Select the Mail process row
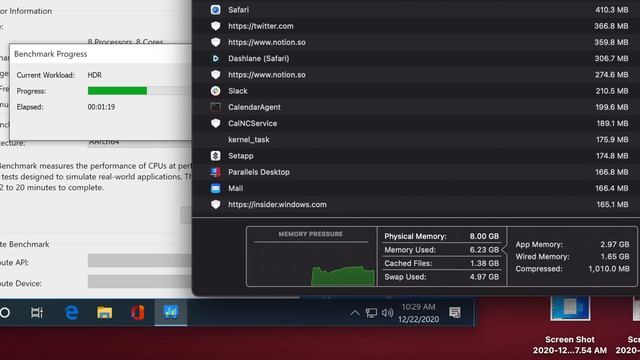 pos(416,188)
